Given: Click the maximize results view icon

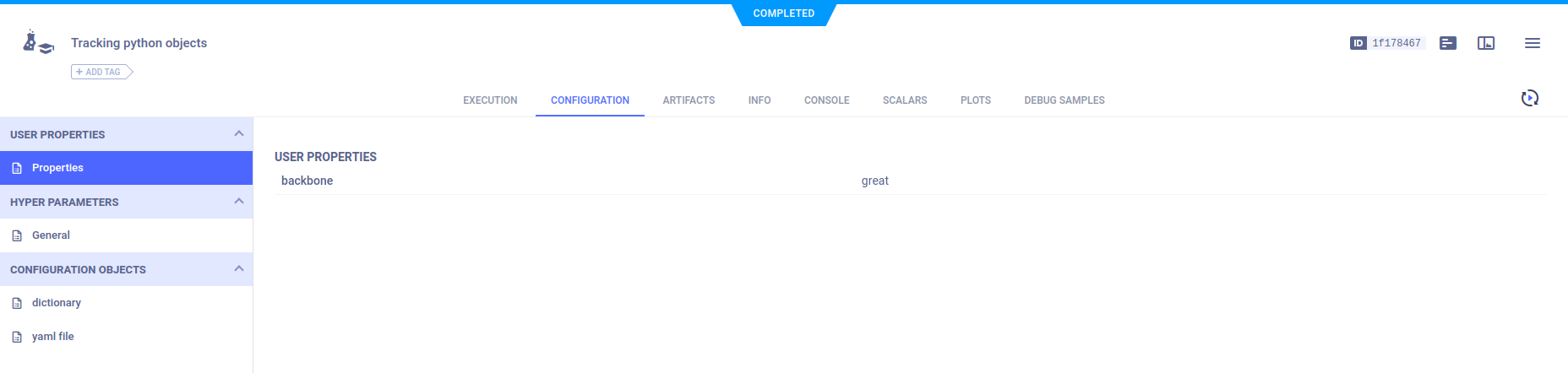Looking at the screenshot, I should pyautogui.click(x=1485, y=43).
